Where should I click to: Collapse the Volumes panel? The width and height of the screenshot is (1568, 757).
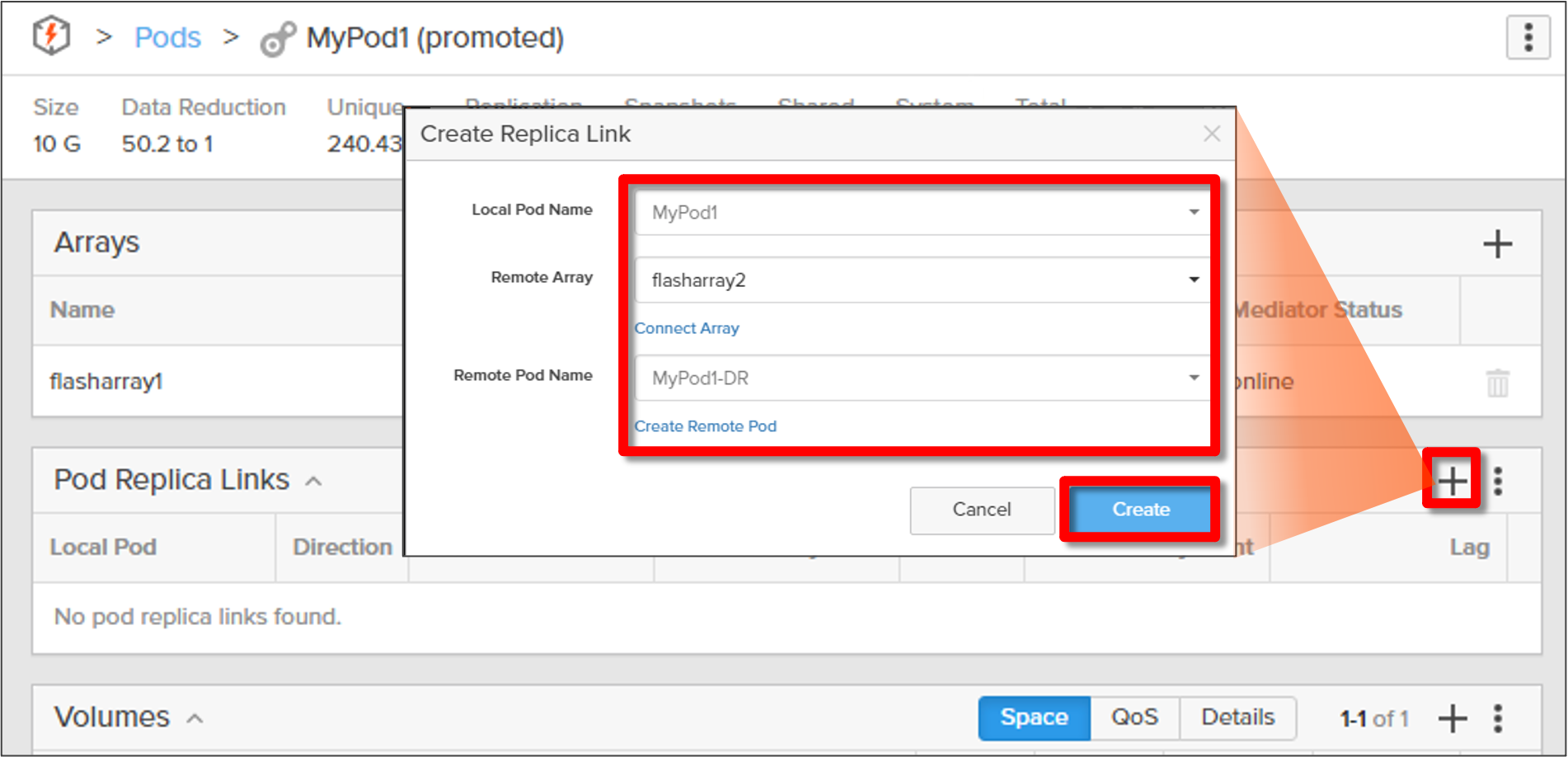[x=195, y=719]
